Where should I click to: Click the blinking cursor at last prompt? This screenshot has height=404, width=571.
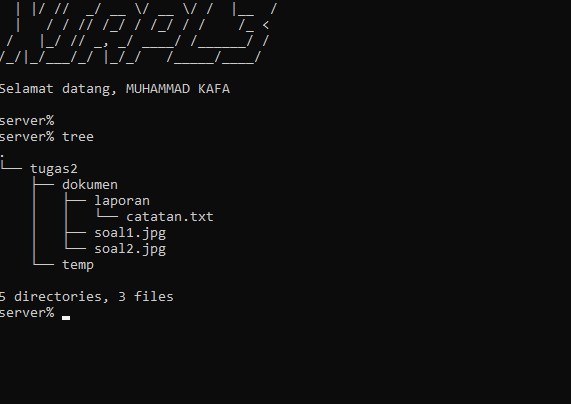point(66,318)
